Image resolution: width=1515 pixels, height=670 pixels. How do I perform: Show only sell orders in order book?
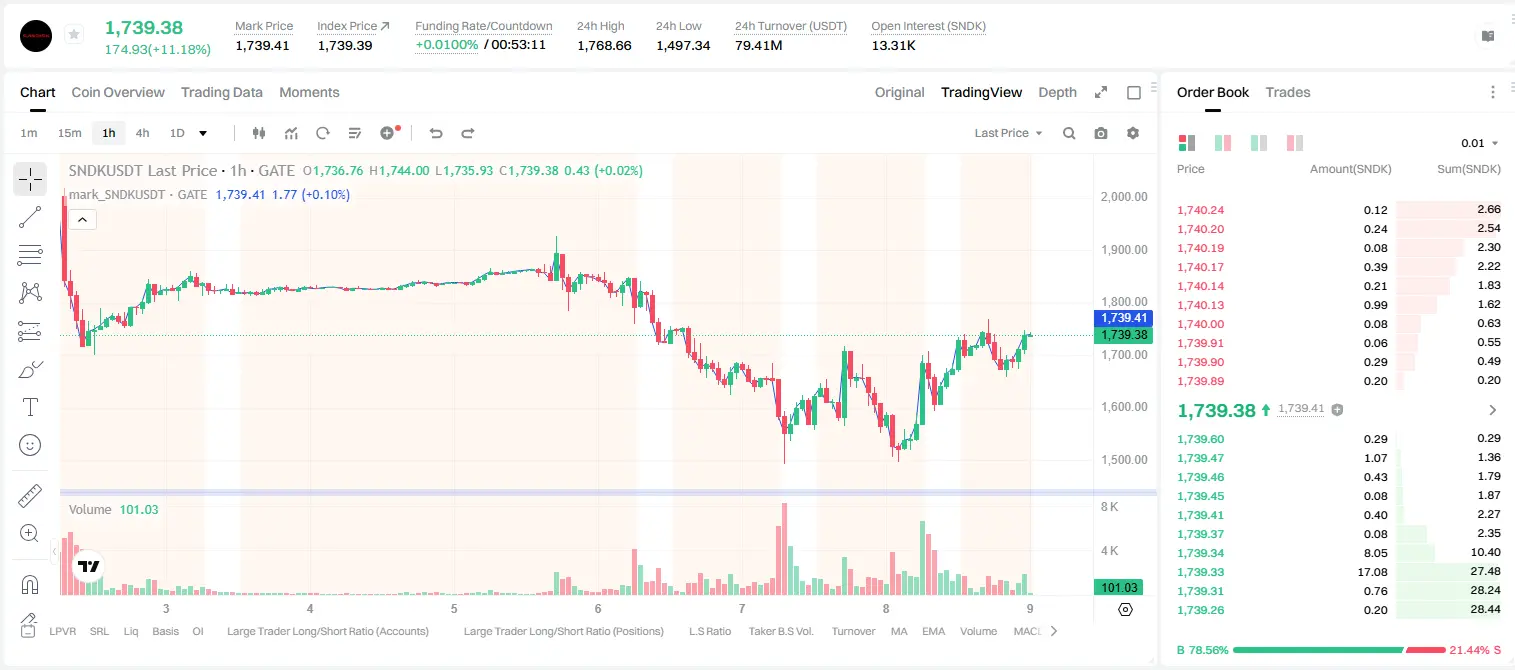[1294, 143]
